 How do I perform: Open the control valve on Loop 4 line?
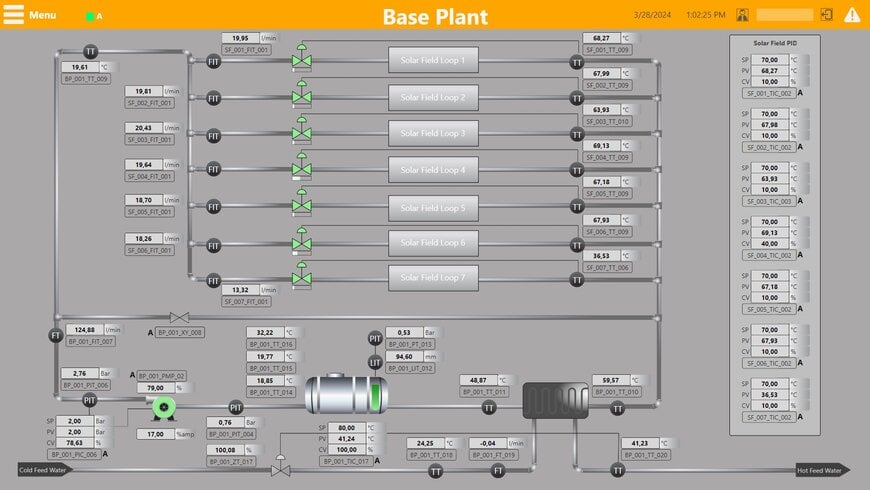302,166
